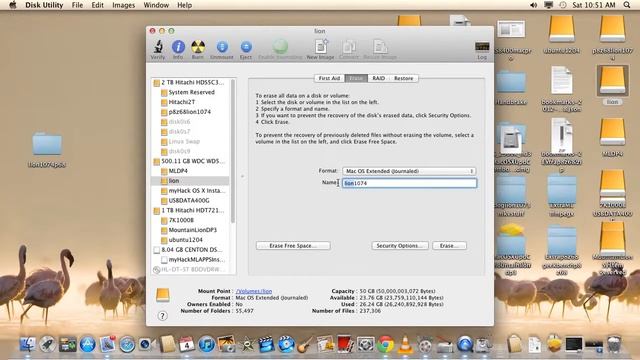Click the volume icon in menu bar
Image resolution: width=640 pixels, height=360 pixels.
point(533,5)
